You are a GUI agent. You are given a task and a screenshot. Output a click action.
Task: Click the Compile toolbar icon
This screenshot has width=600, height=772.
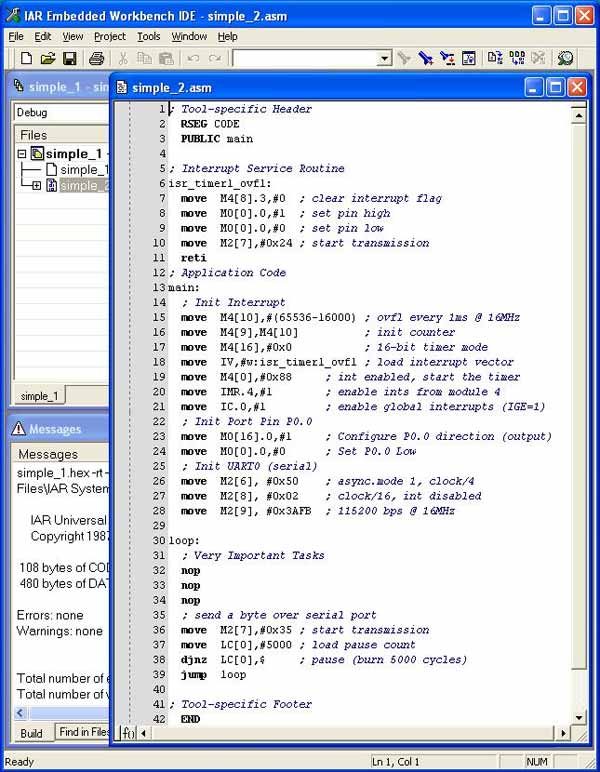495,58
